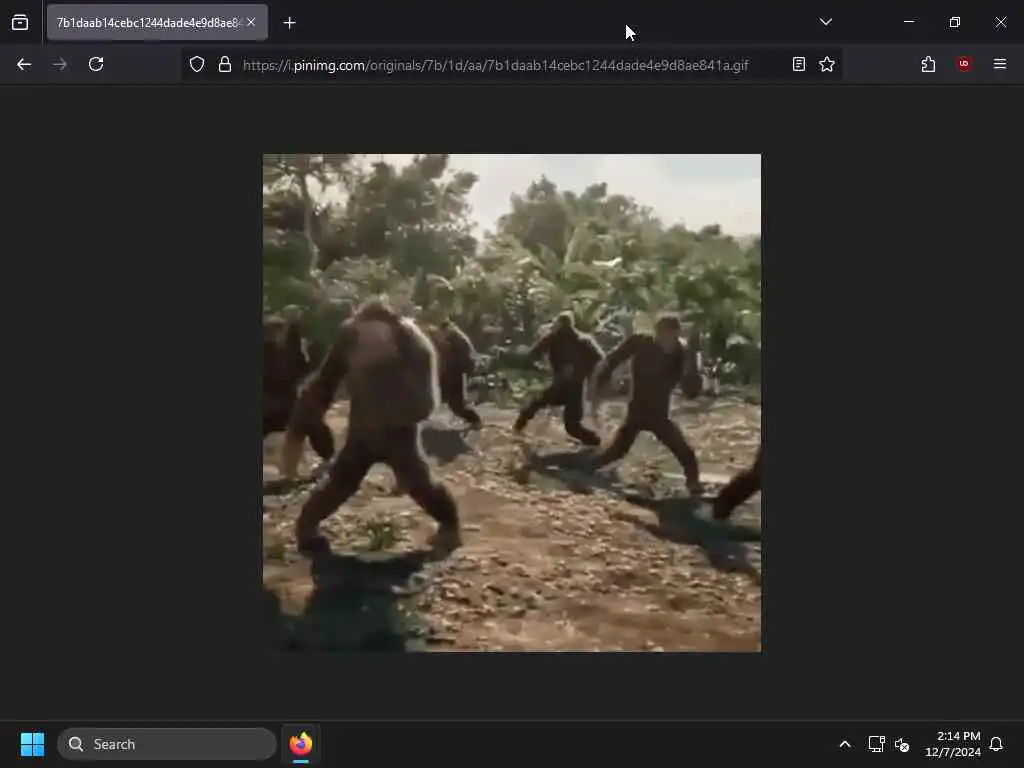Open the Extensions puzzle icon
Screen dimensions: 1024x768
[928, 64]
